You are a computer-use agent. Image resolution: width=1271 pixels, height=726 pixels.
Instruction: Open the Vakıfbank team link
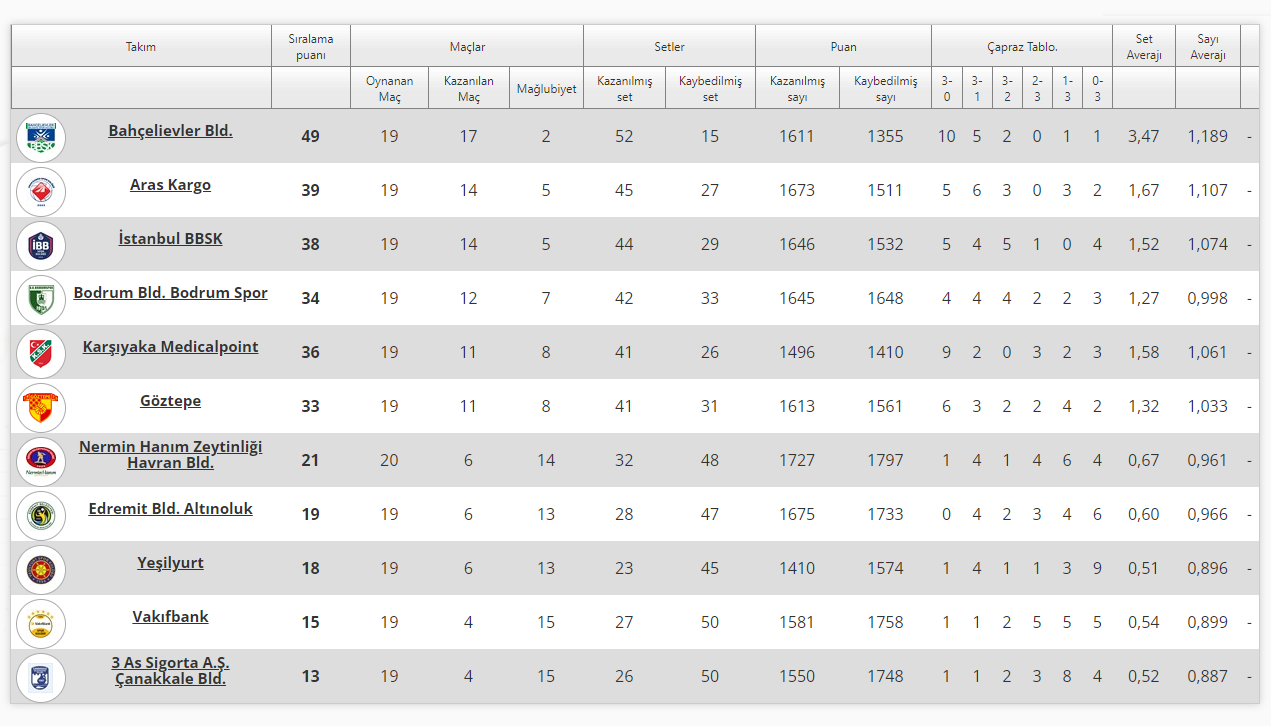170,617
